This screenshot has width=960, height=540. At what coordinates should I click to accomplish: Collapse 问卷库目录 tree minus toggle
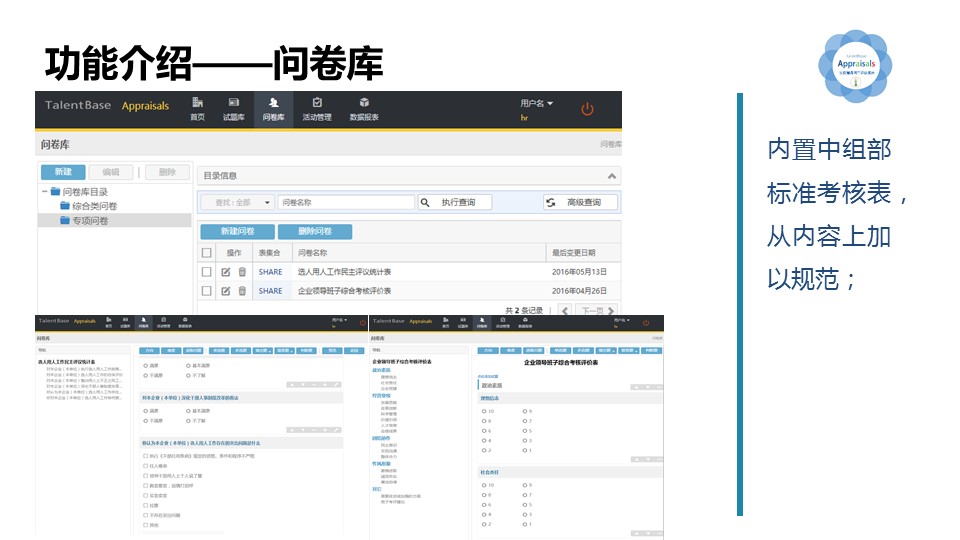tap(45, 192)
